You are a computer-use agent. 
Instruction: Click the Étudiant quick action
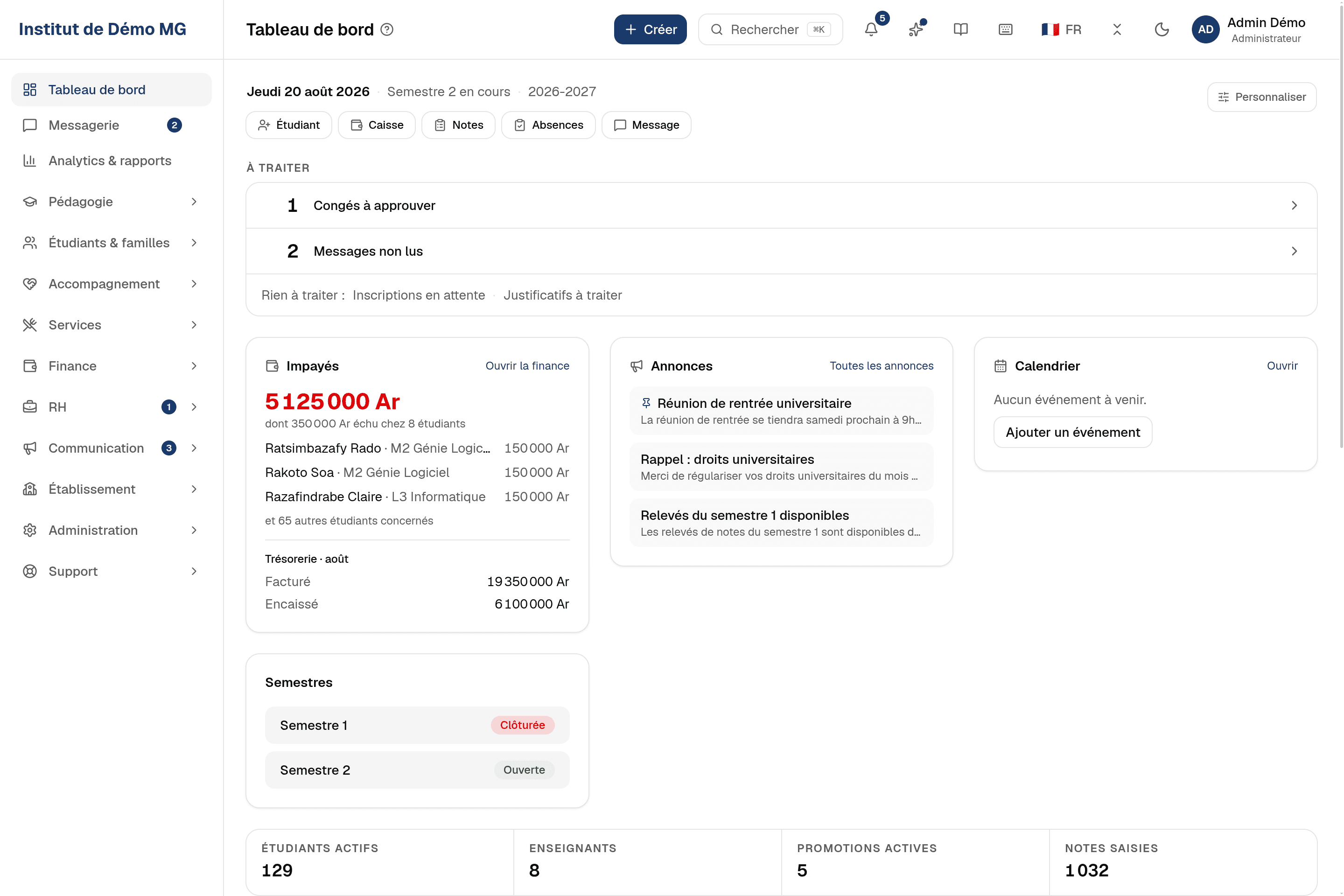(x=288, y=125)
